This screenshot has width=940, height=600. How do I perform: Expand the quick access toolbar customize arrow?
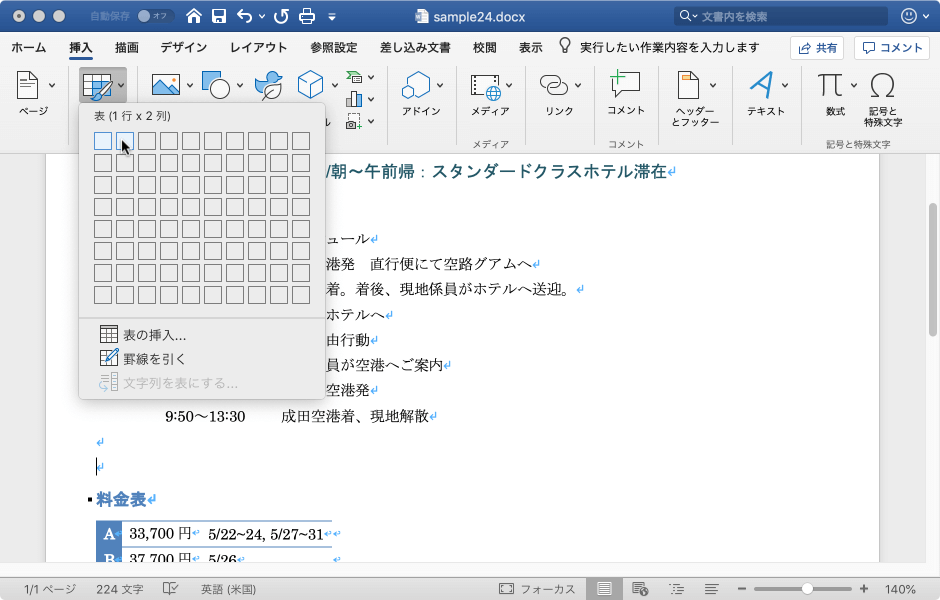332,17
